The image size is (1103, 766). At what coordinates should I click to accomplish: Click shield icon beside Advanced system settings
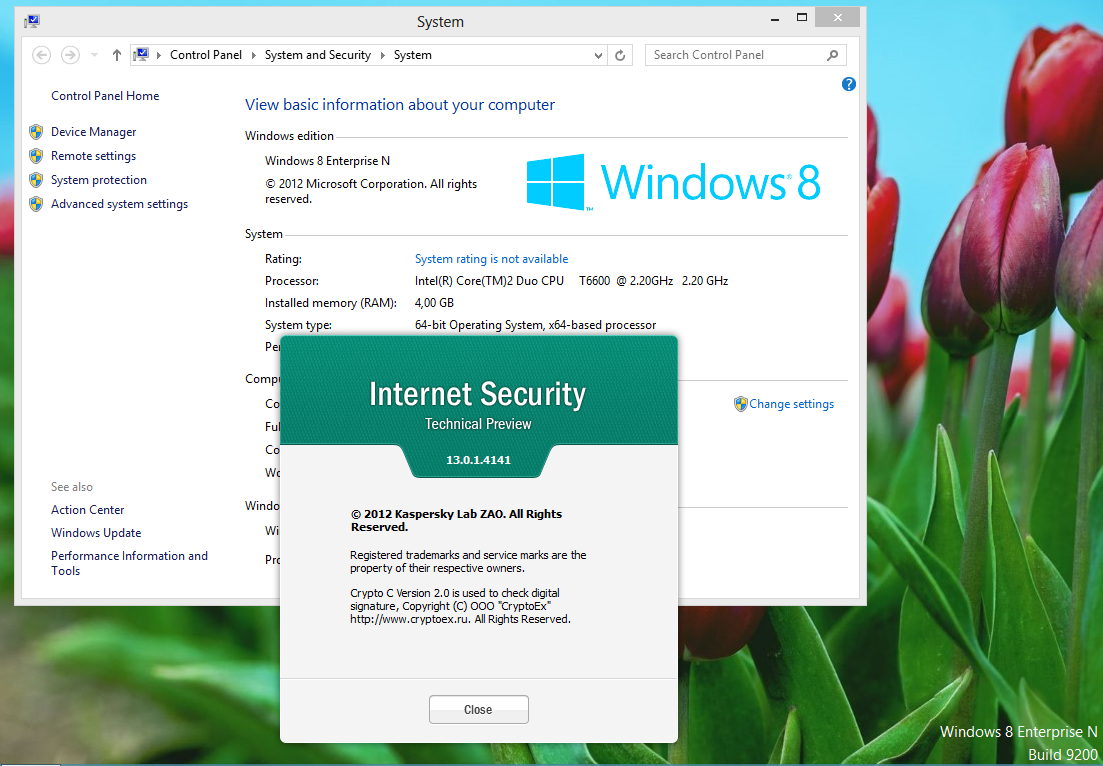tap(37, 203)
